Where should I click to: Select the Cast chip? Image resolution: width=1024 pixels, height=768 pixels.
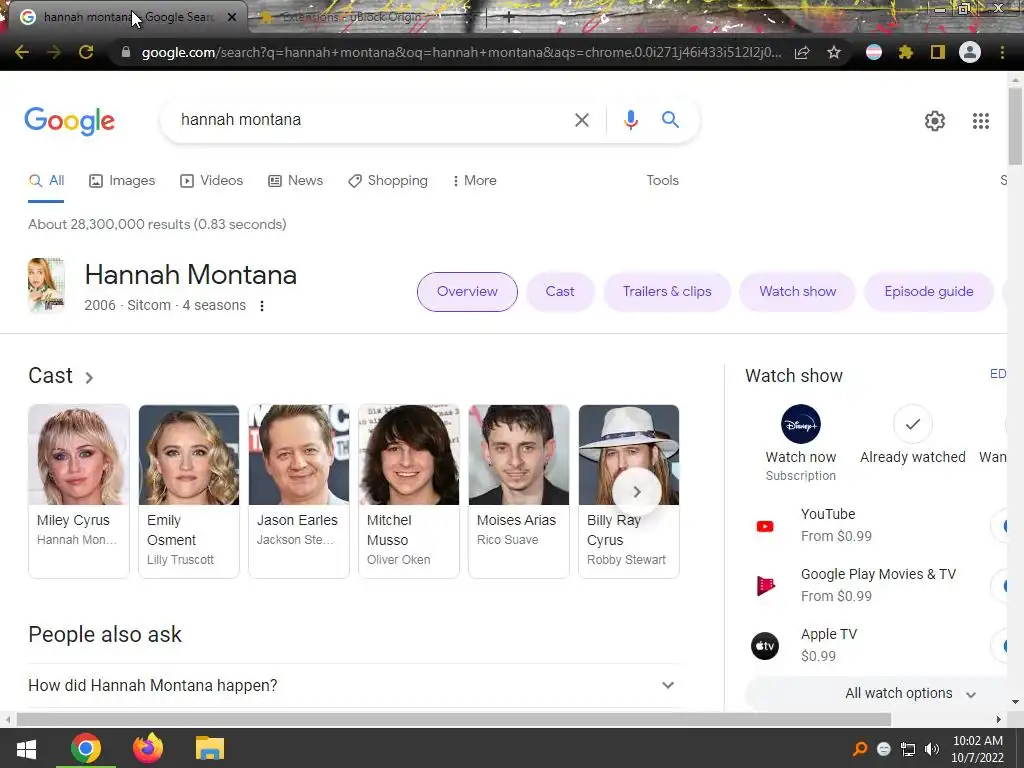tap(560, 291)
